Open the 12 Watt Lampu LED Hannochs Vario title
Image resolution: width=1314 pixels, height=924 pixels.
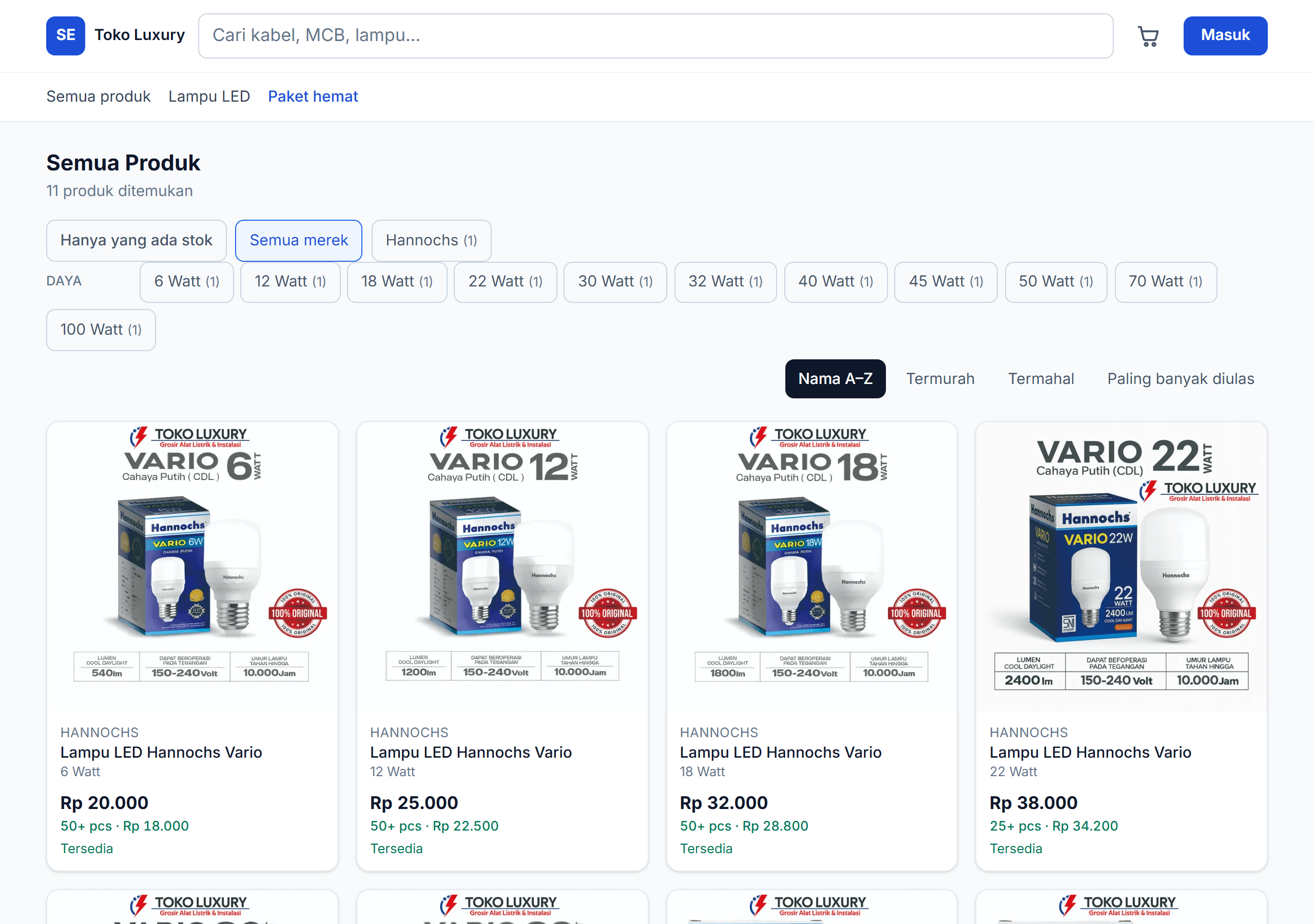(471, 752)
